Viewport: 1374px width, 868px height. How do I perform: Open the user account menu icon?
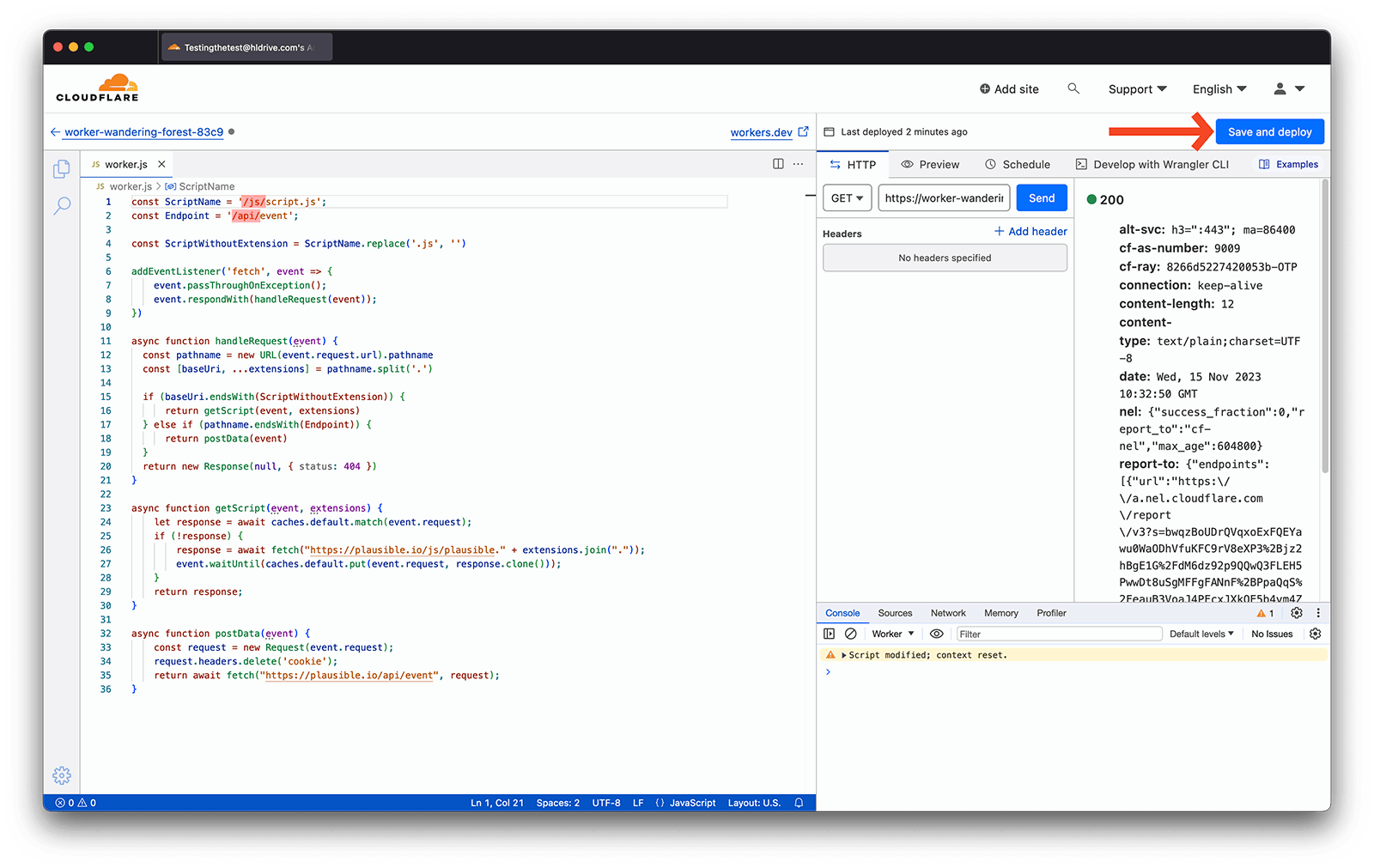click(x=1289, y=88)
